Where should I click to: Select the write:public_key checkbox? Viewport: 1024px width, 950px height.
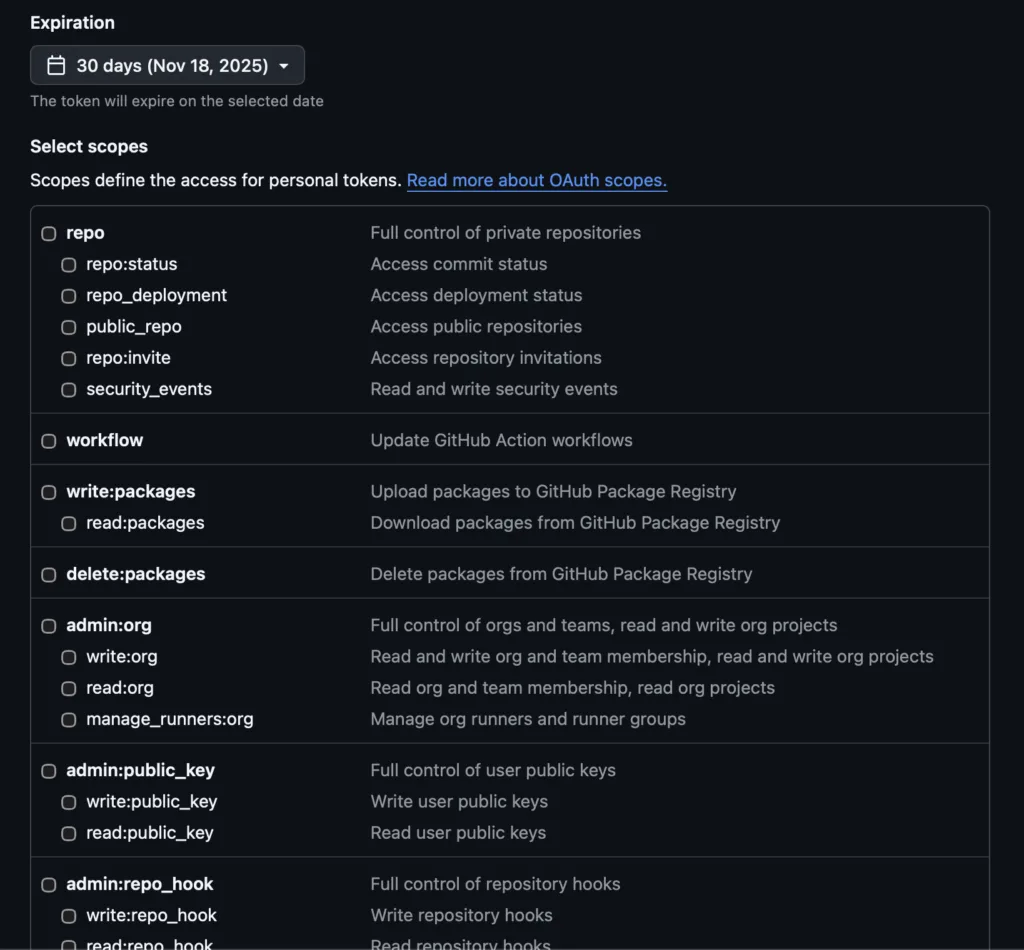click(69, 802)
